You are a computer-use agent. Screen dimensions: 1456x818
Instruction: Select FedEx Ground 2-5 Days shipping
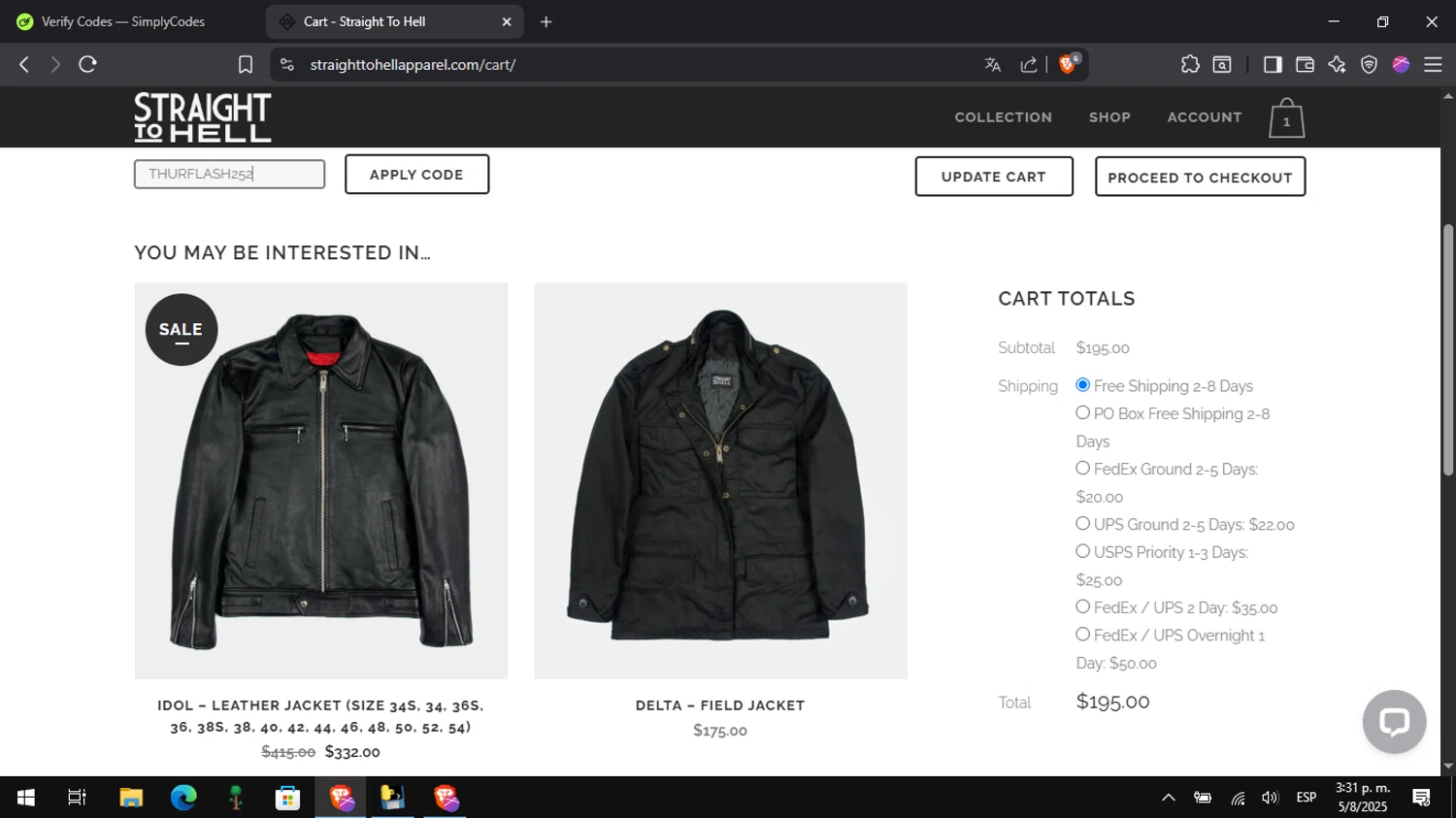(x=1082, y=468)
